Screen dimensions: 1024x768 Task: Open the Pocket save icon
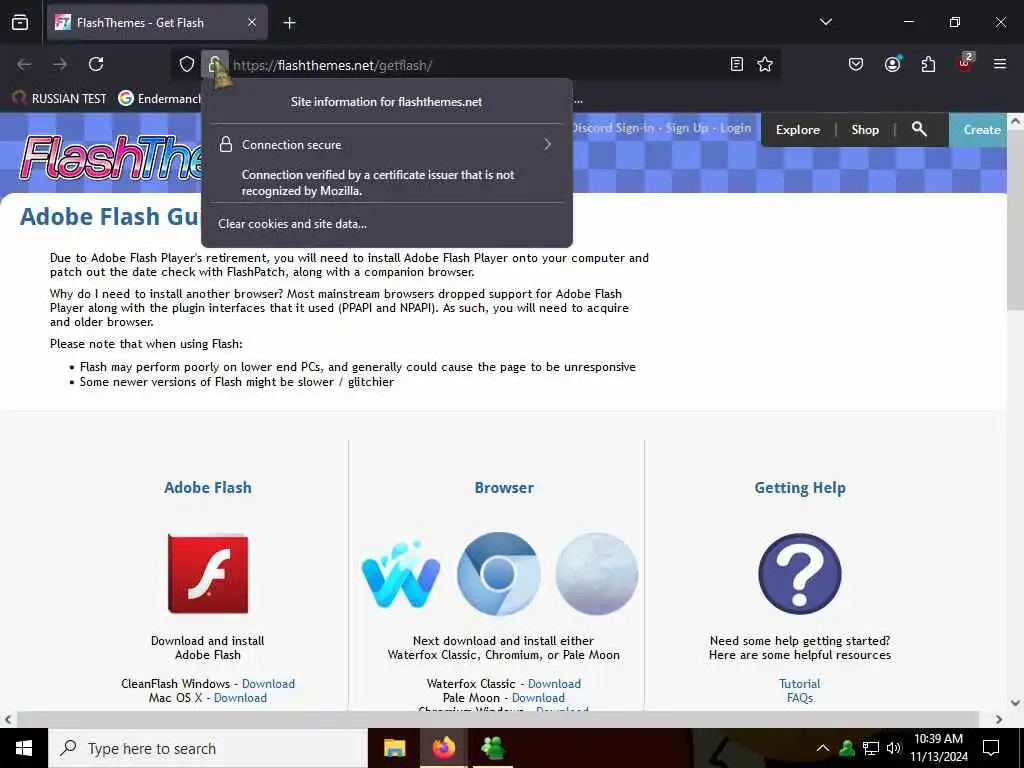click(x=856, y=64)
